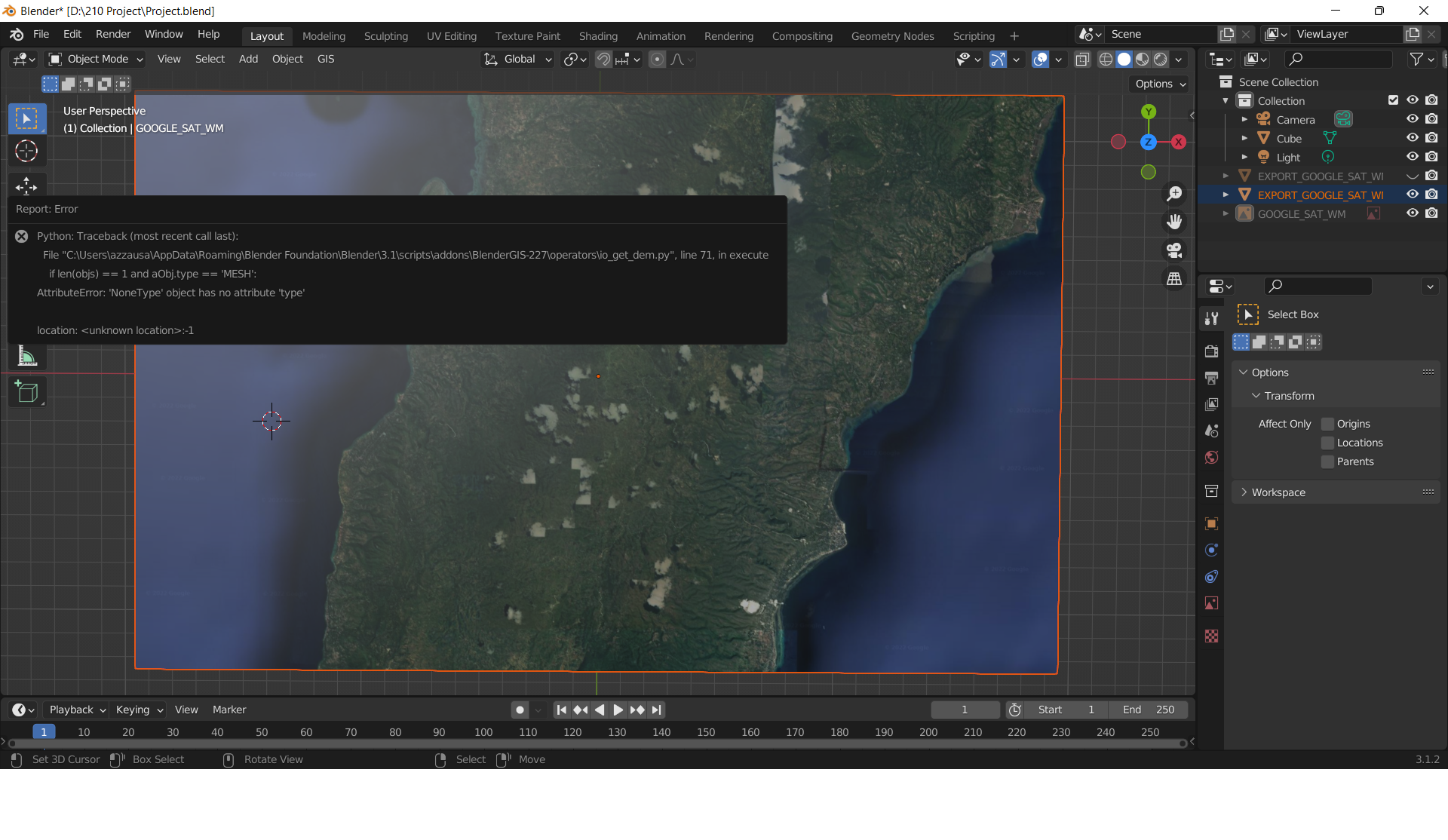Enable rendered viewport shading
The width and height of the screenshot is (1448, 840).
(x=1161, y=60)
